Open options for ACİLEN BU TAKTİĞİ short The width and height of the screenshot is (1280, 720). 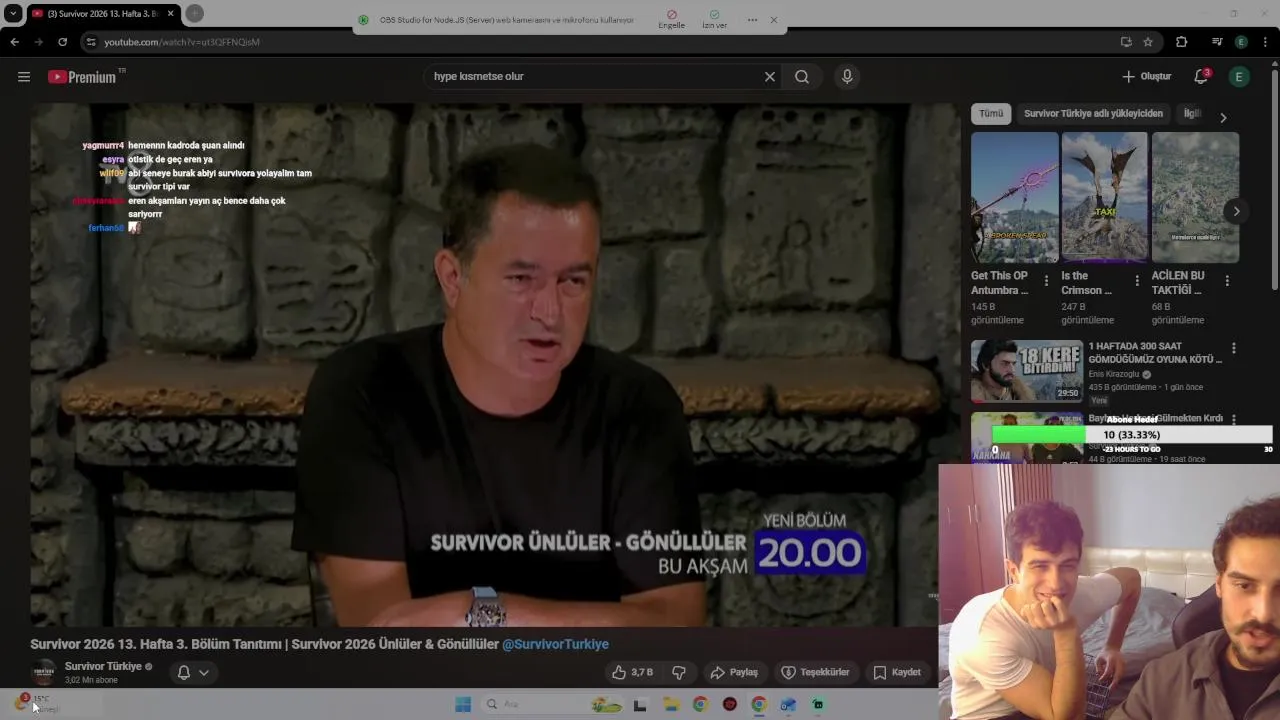pos(1227,281)
